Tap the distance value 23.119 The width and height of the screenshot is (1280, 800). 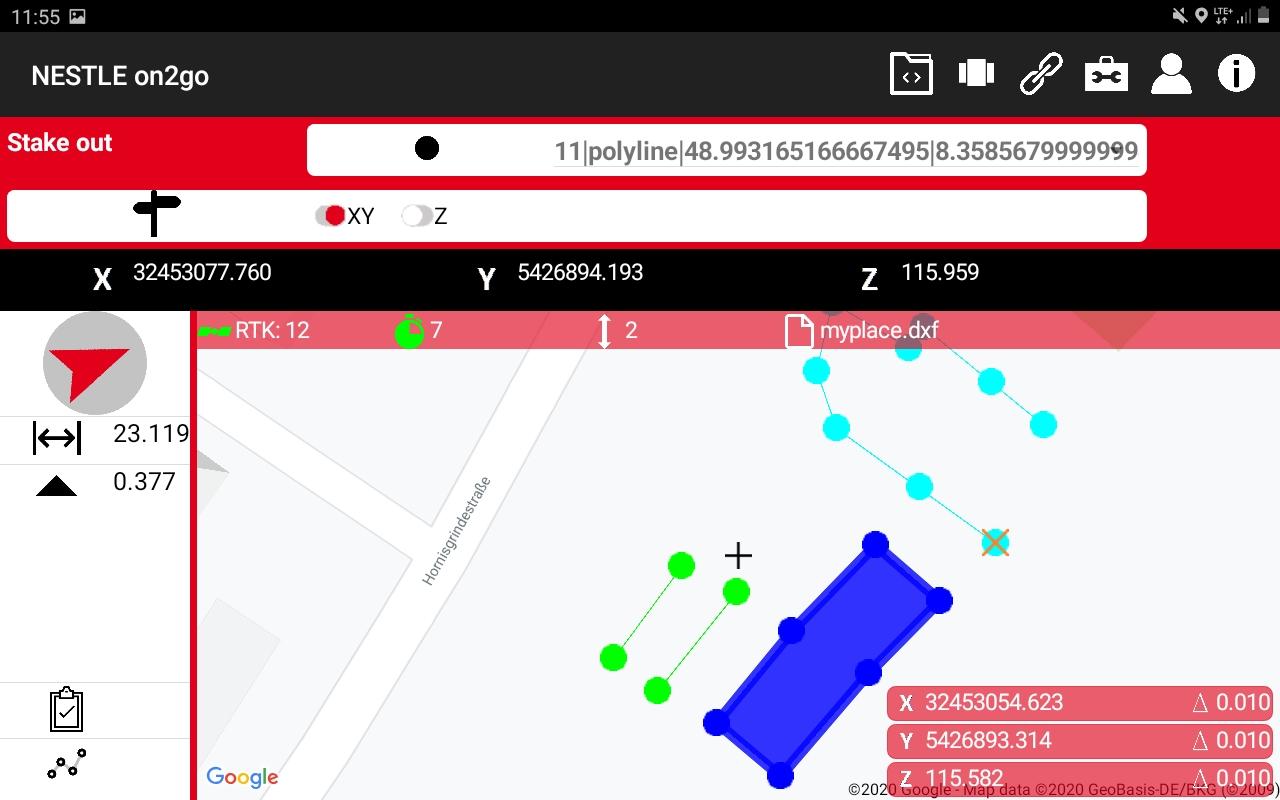coord(151,433)
